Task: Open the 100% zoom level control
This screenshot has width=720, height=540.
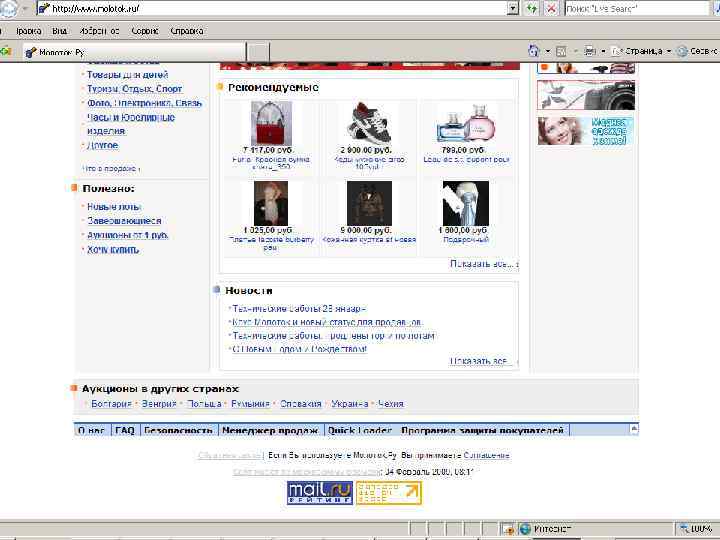Action: click(x=697, y=529)
